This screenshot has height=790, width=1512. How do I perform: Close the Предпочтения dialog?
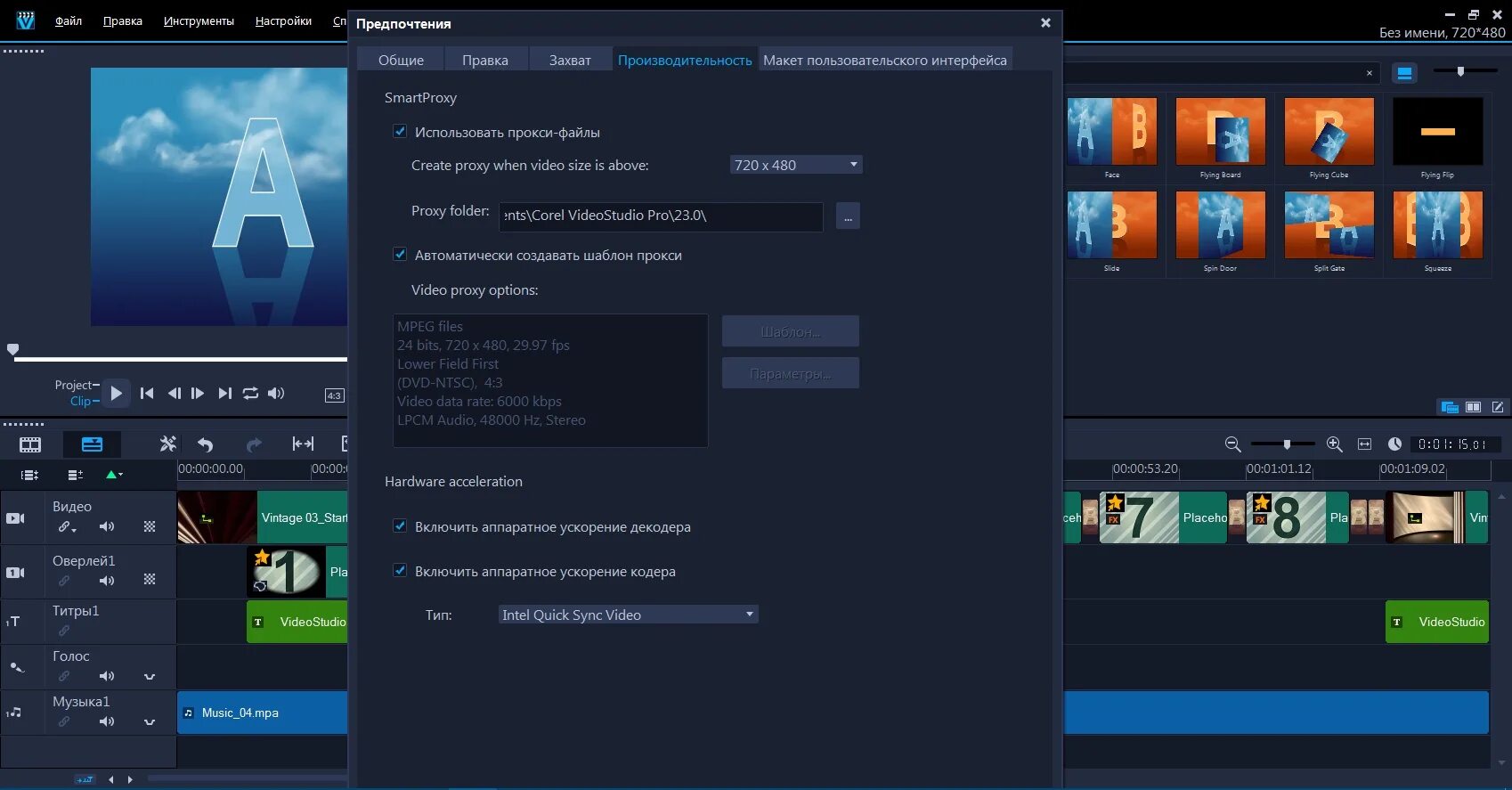point(1045,23)
